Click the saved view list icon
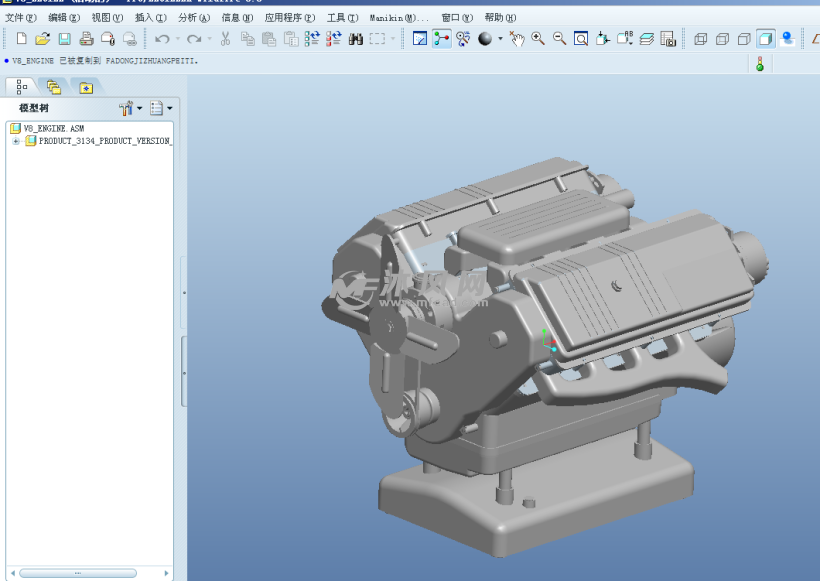This screenshot has height=581, width=820. [x=623, y=39]
